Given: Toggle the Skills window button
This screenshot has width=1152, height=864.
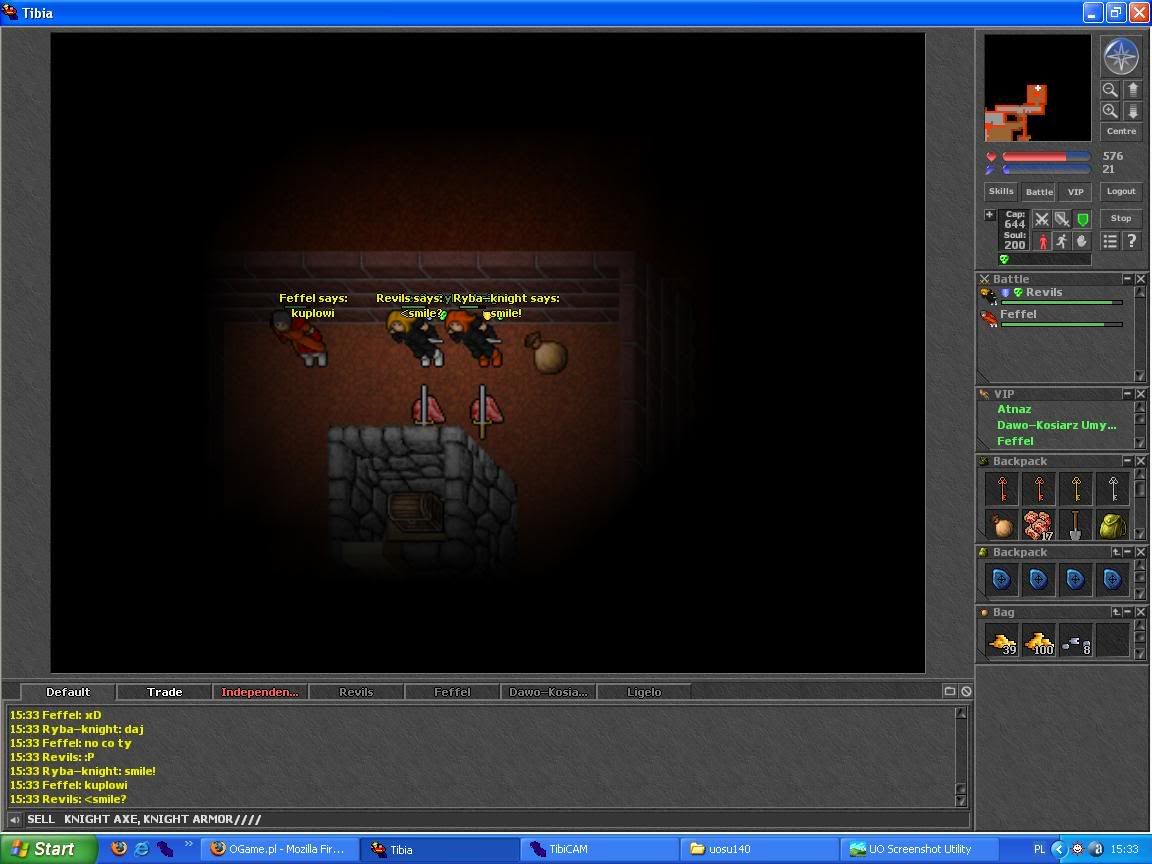Looking at the screenshot, I should [1001, 191].
